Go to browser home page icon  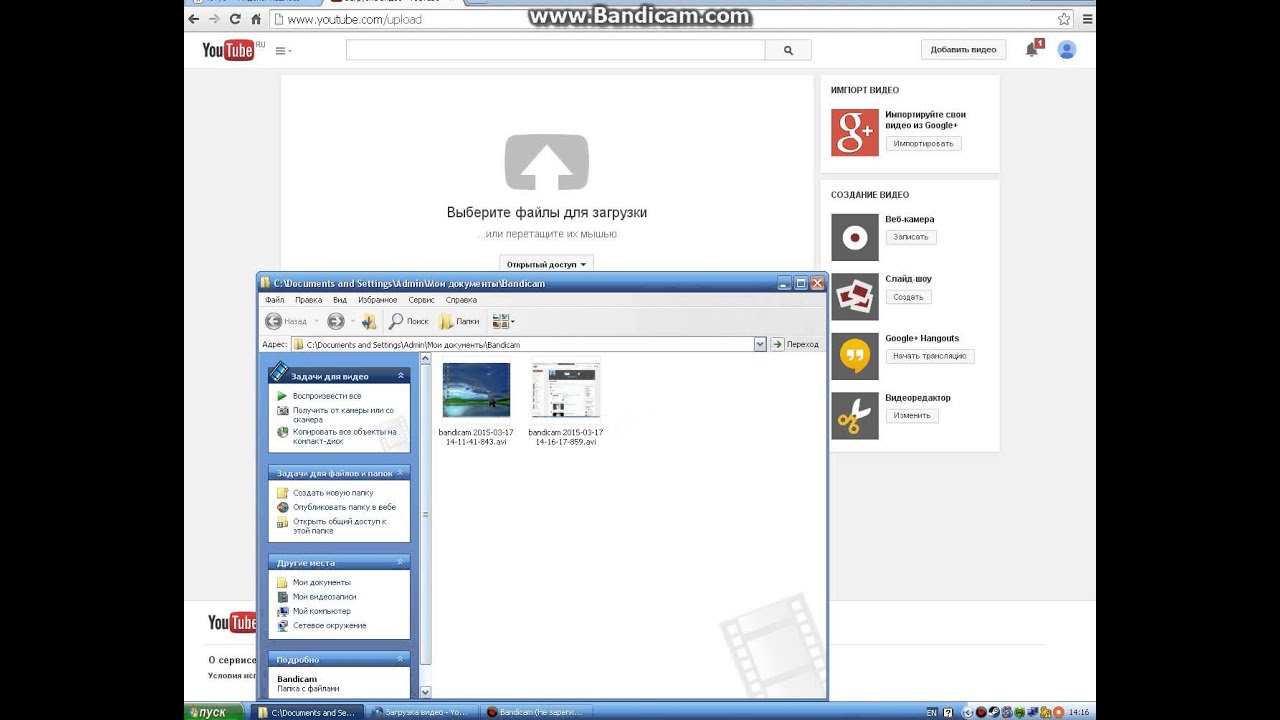256,19
